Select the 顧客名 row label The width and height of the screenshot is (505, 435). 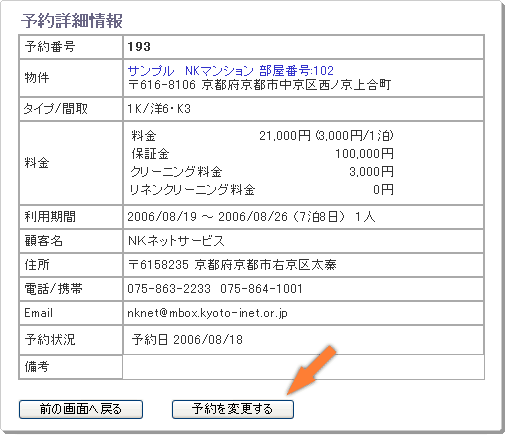click(x=43, y=241)
